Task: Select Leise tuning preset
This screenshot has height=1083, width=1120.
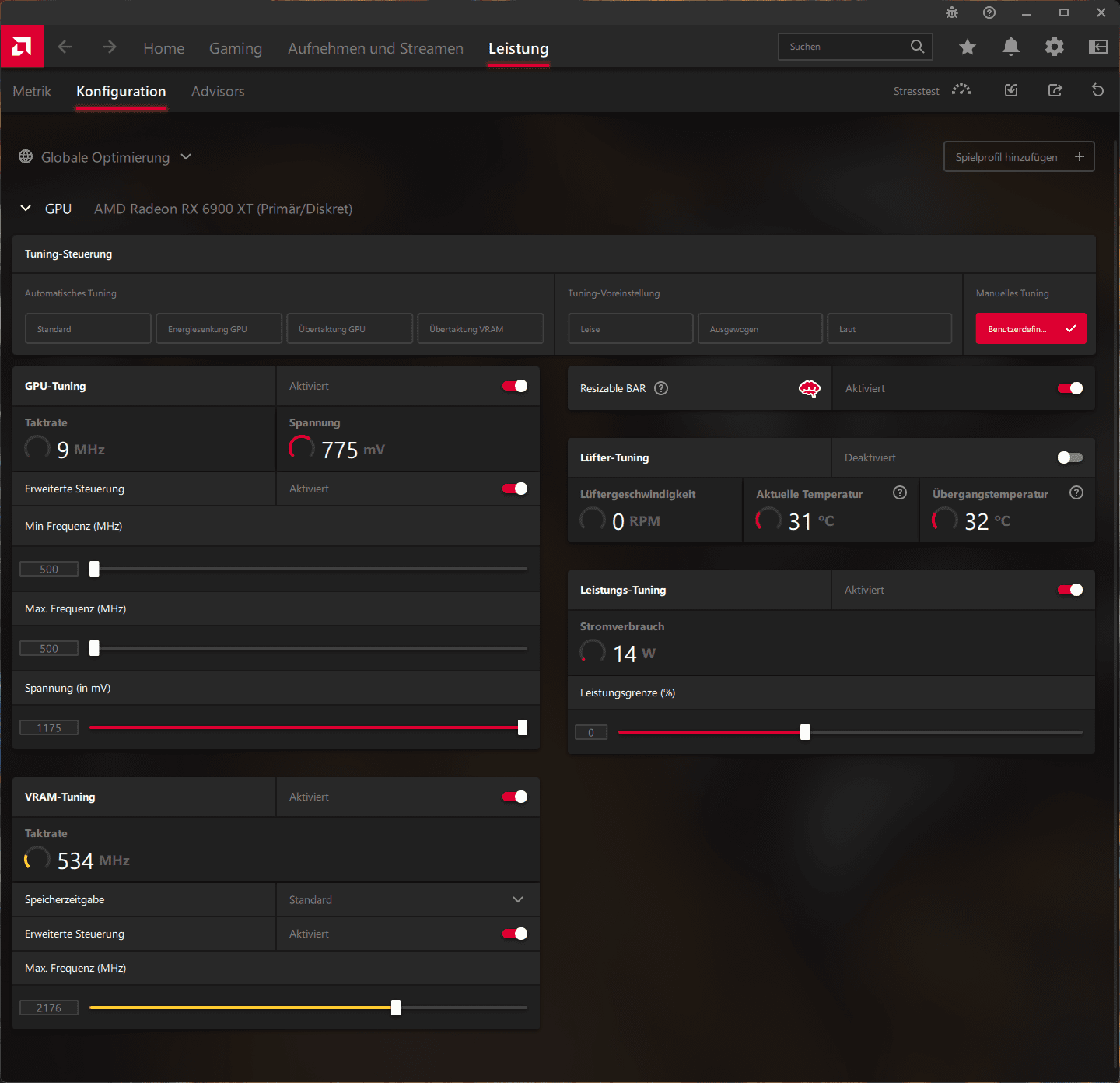Action: [631, 328]
